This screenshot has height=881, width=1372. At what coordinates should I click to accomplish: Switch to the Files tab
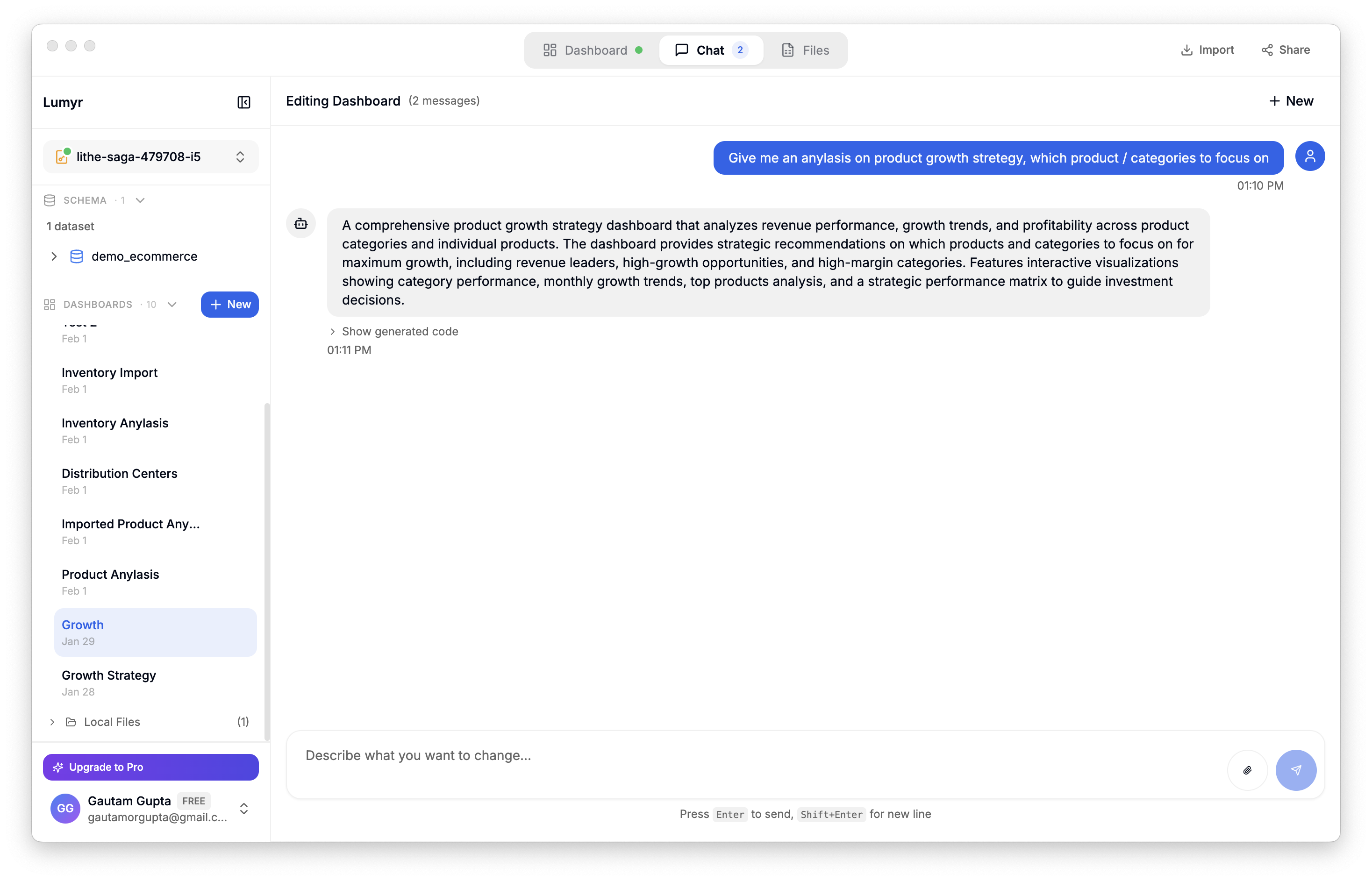click(805, 50)
